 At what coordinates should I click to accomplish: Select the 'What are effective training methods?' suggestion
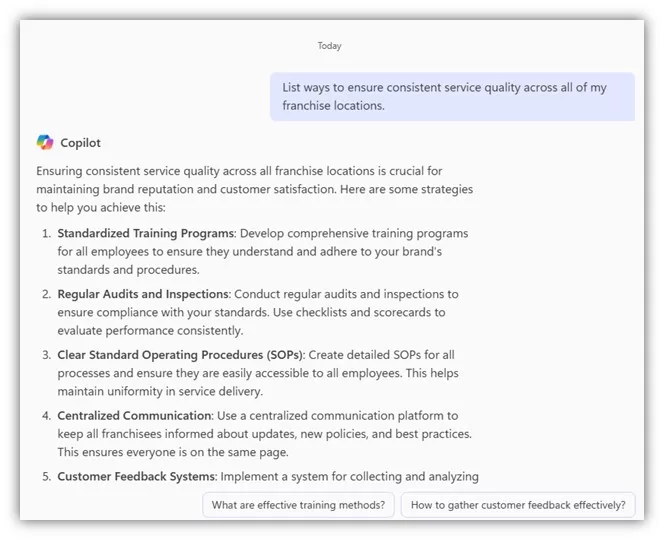pyautogui.click(x=299, y=505)
